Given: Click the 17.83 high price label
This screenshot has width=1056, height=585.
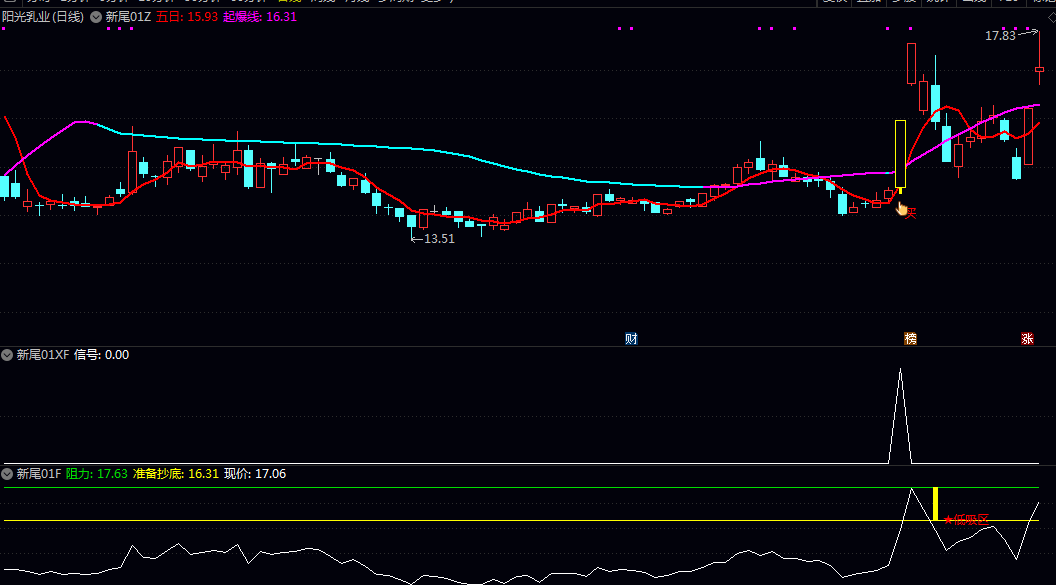Looking at the screenshot, I should (1000, 35).
